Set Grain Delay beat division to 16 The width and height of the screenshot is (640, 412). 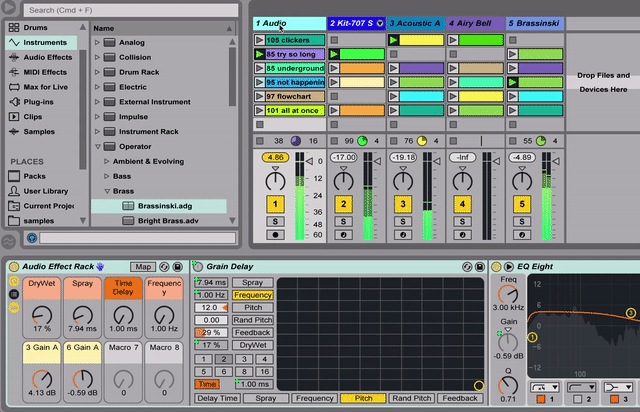[264, 372]
